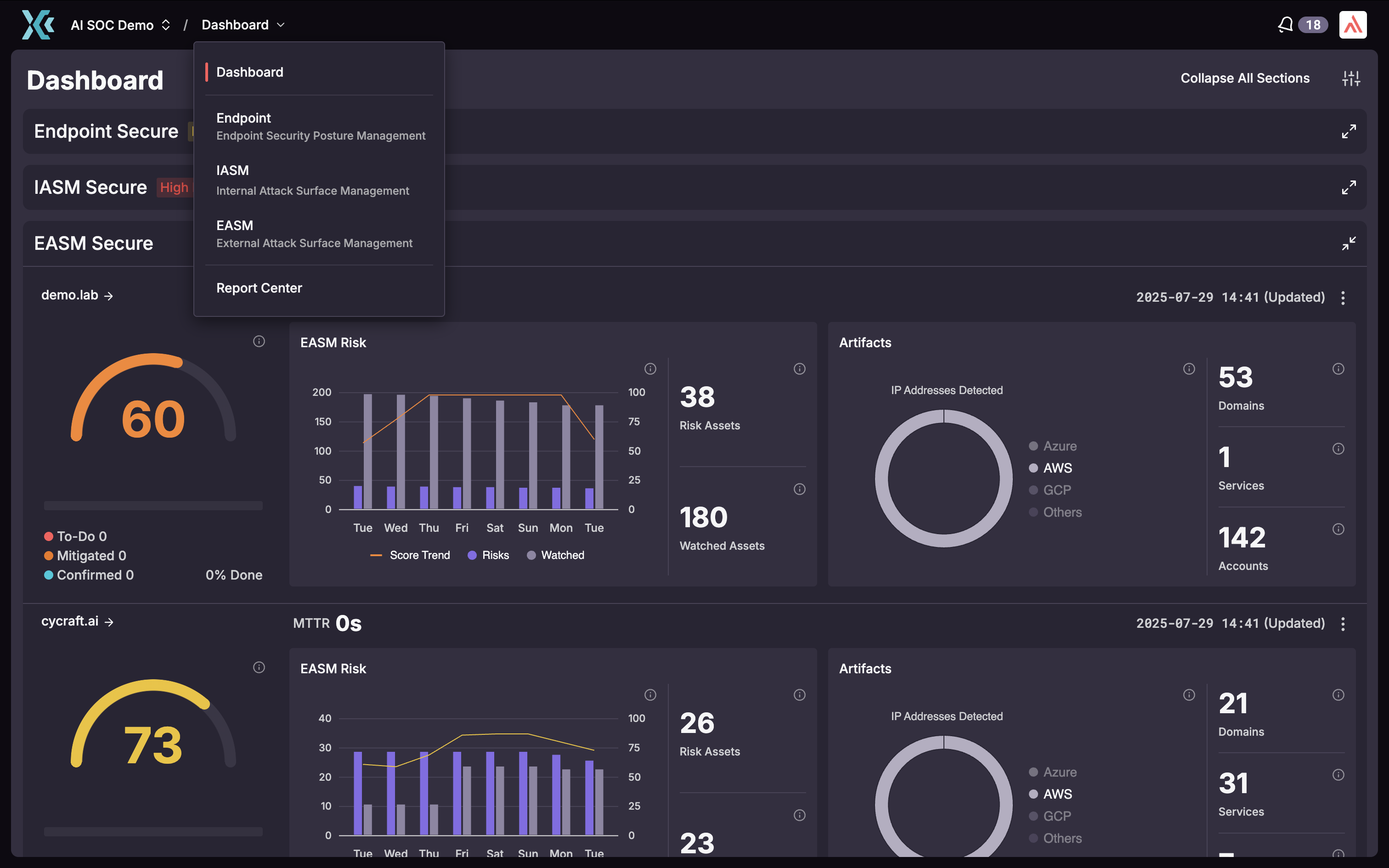Expand the Endpoint Secure section
1389x868 pixels.
(x=1349, y=131)
